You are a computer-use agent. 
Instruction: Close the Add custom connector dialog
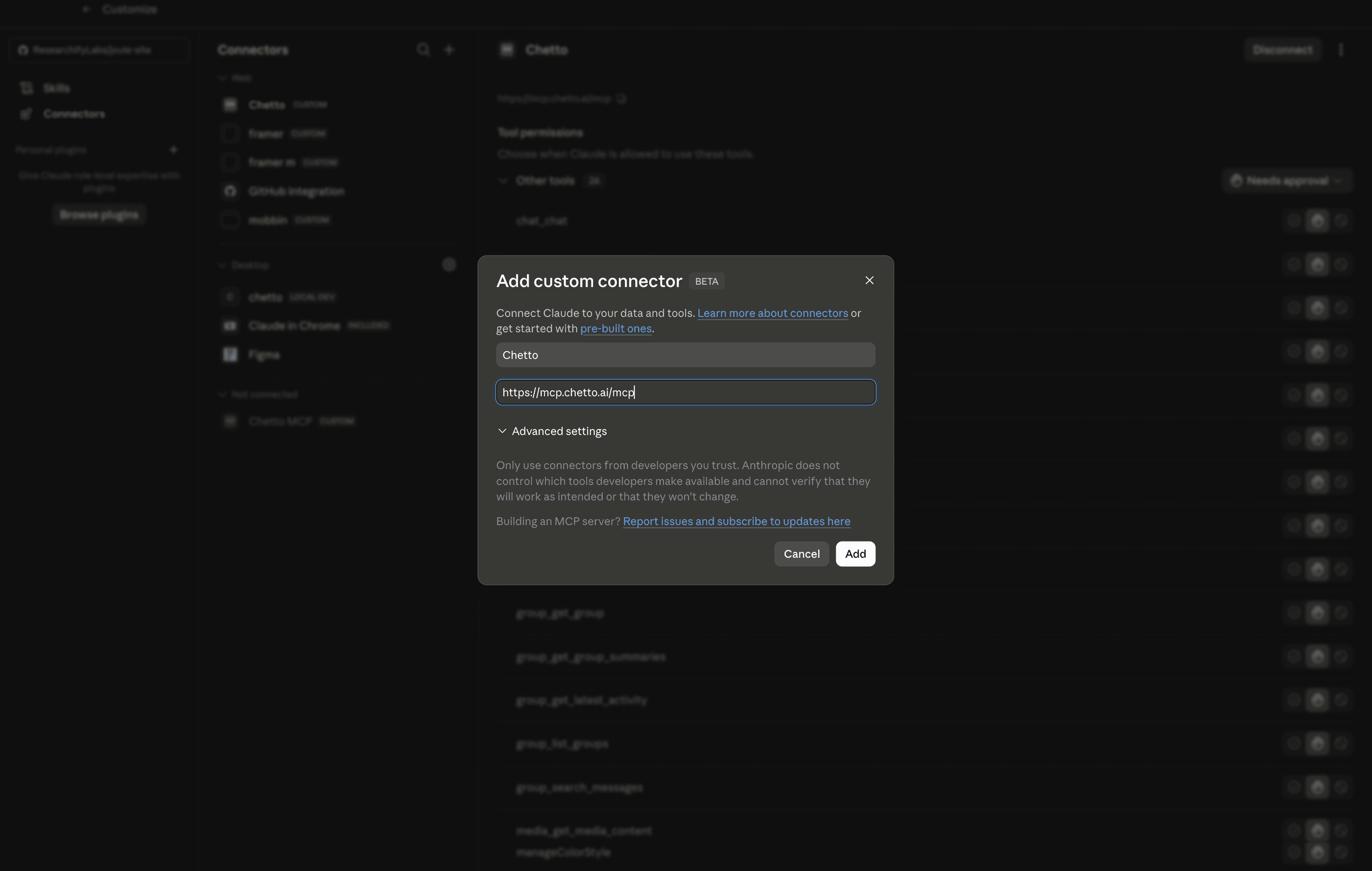coord(869,281)
